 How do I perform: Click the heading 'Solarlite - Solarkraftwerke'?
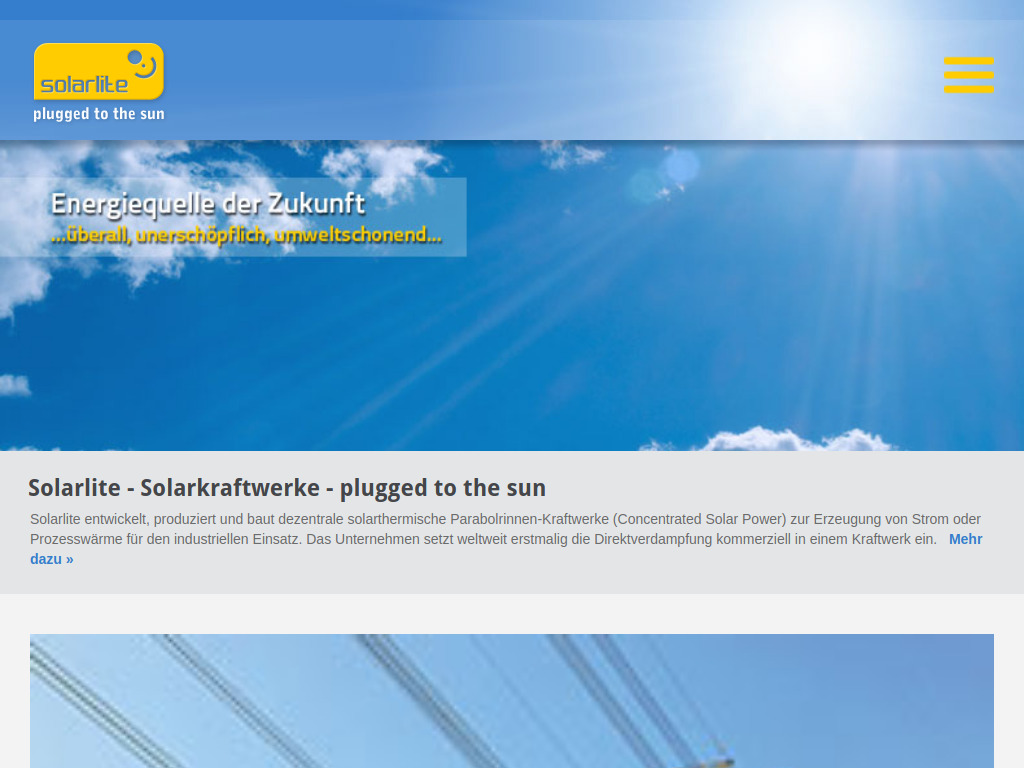tap(287, 488)
